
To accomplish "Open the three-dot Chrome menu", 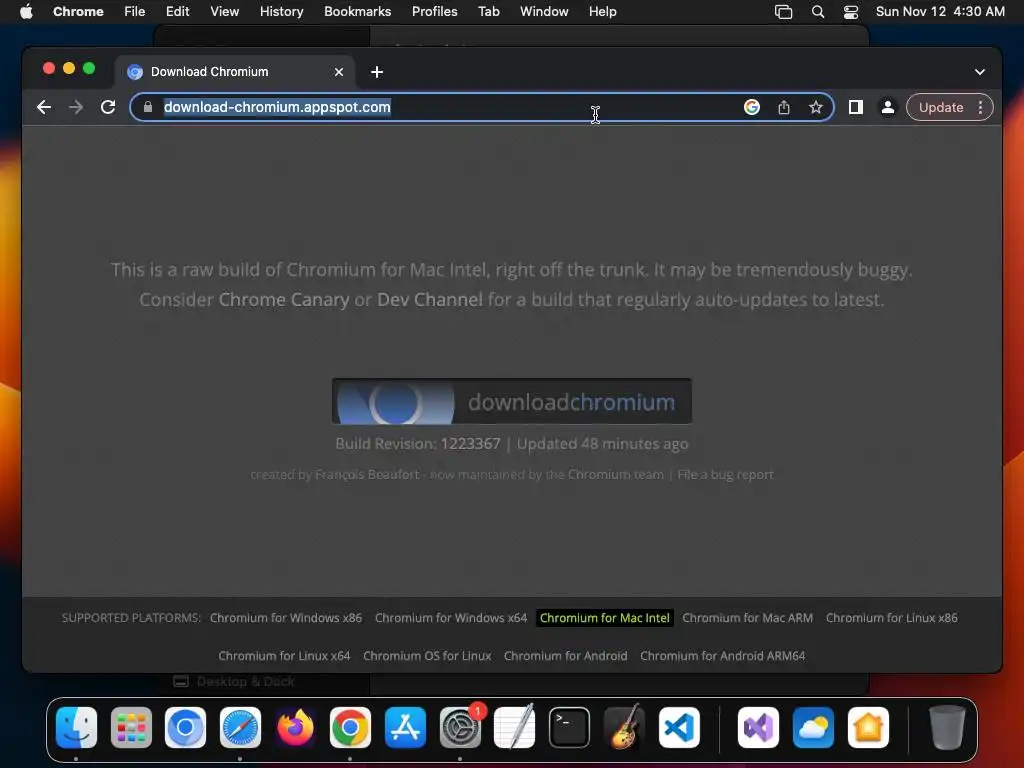I will 980,107.
